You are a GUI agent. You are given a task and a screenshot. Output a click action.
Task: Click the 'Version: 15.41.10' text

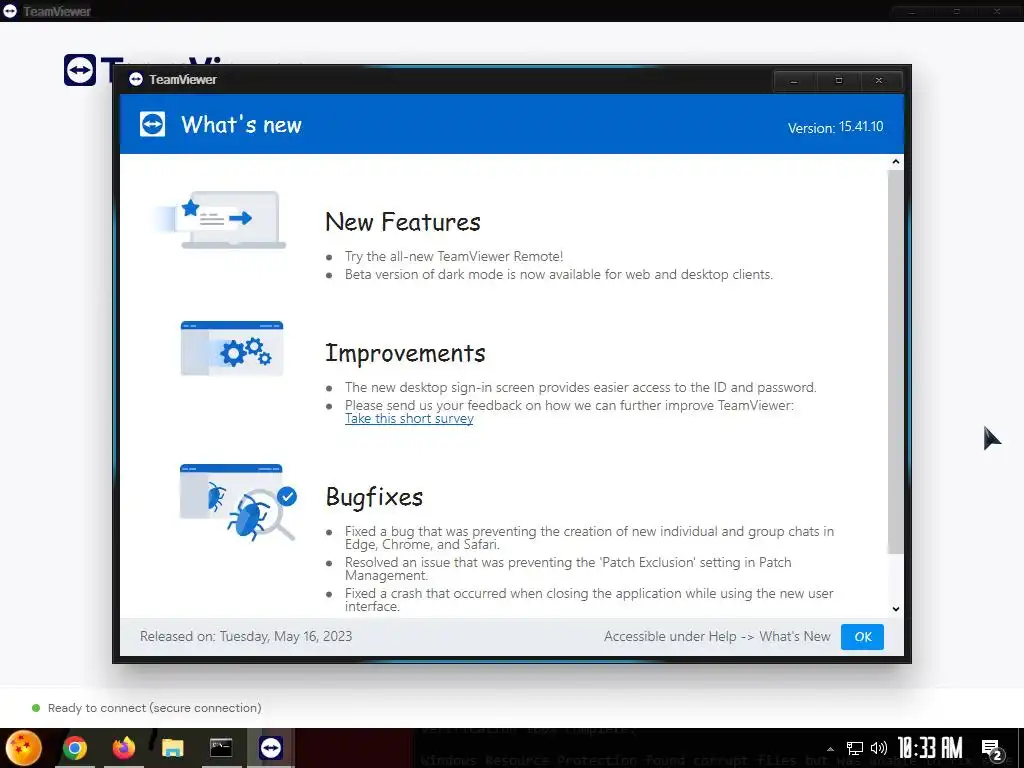pyautogui.click(x=835, y=127)
